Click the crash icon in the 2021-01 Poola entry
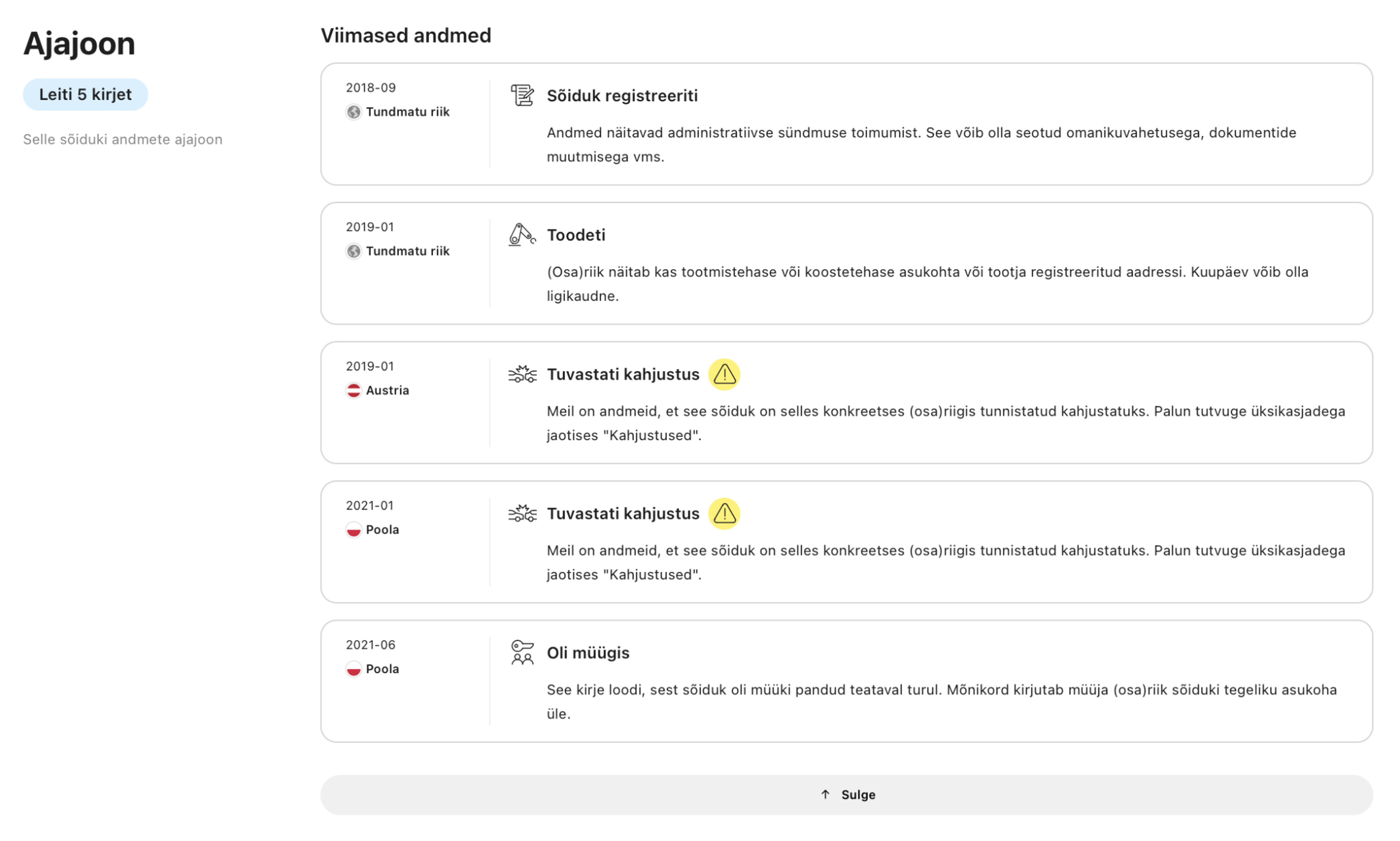 coord(521,513)
